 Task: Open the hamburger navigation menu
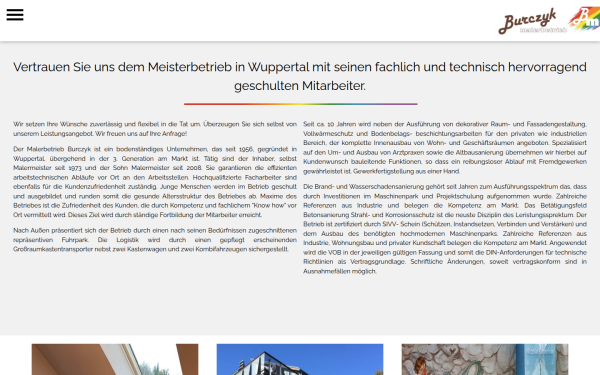[15, 15]
